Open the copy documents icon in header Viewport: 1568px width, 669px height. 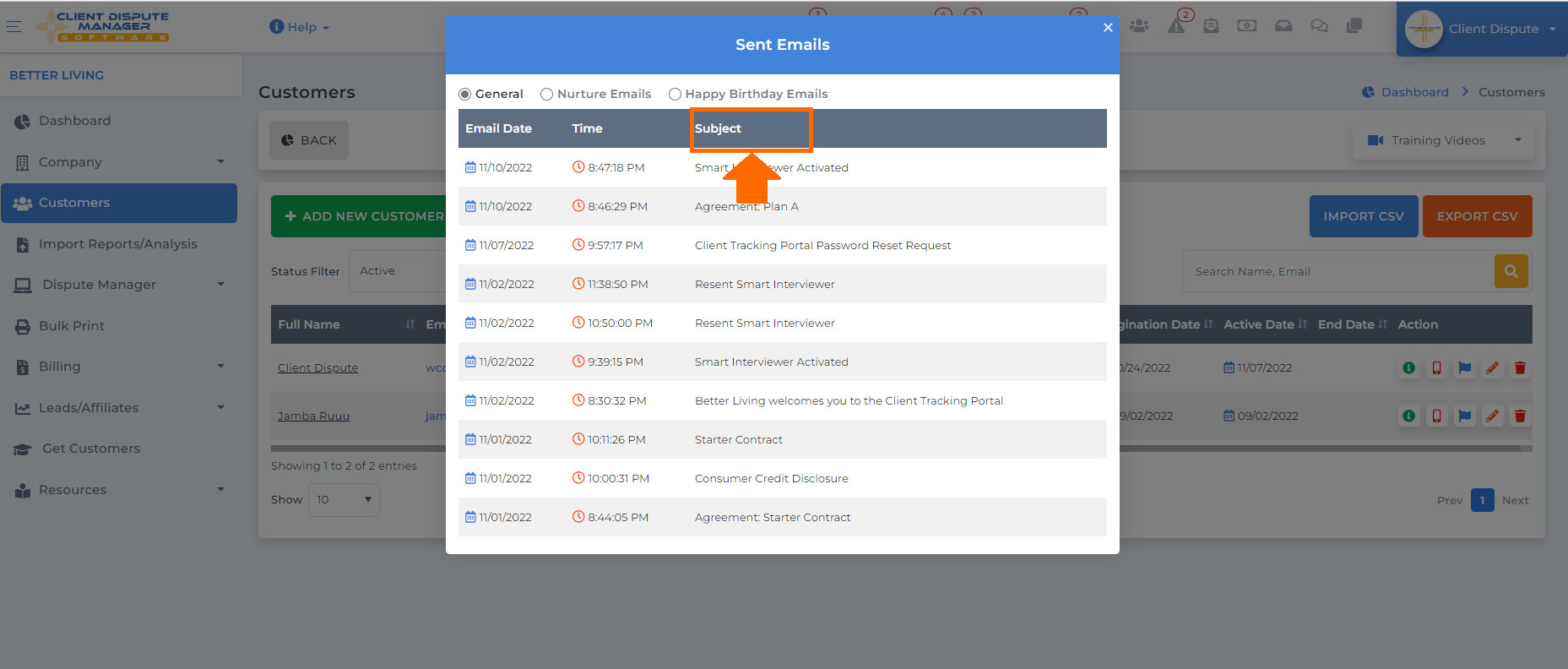tap(1354, 26)
